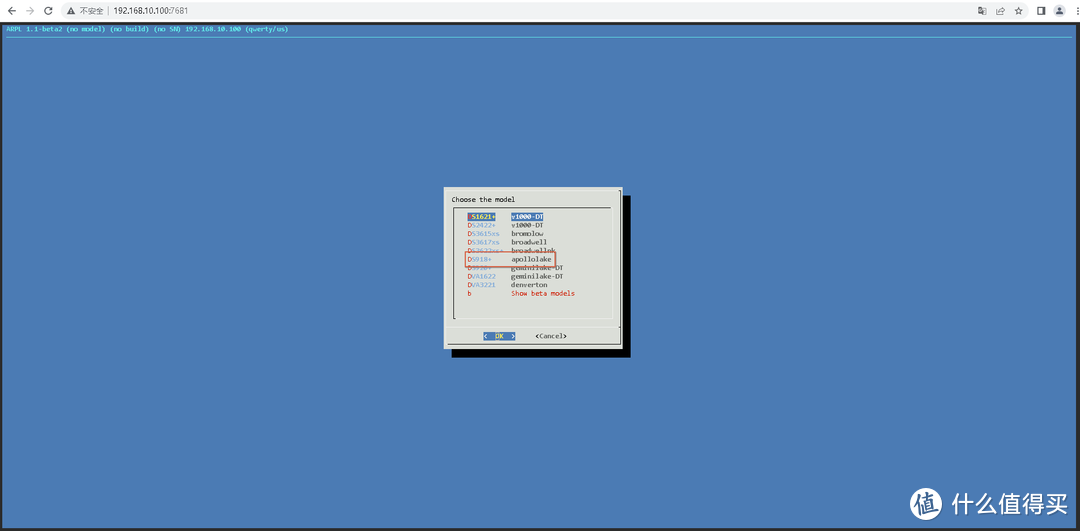Reload the page with the refresh icon
Viewport: 1080px width, 531px height.
tap(48, 11)
